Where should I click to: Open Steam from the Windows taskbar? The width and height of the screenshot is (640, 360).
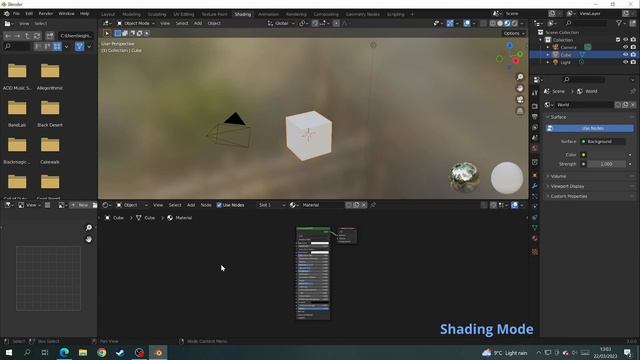click(120, 353)
